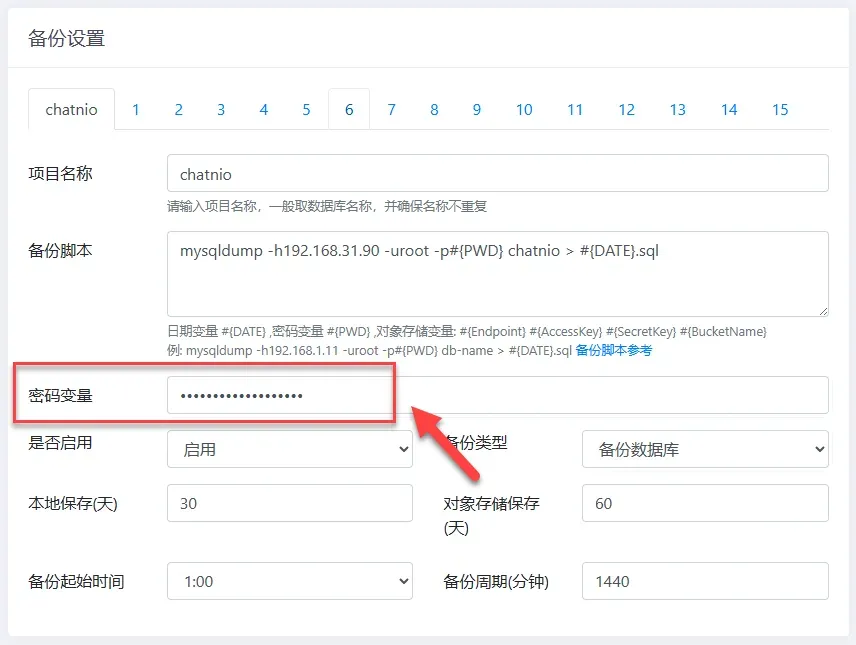Click the 备份设置 heading text
Viewport: 856px width, 645px height.
coord(67,38)
